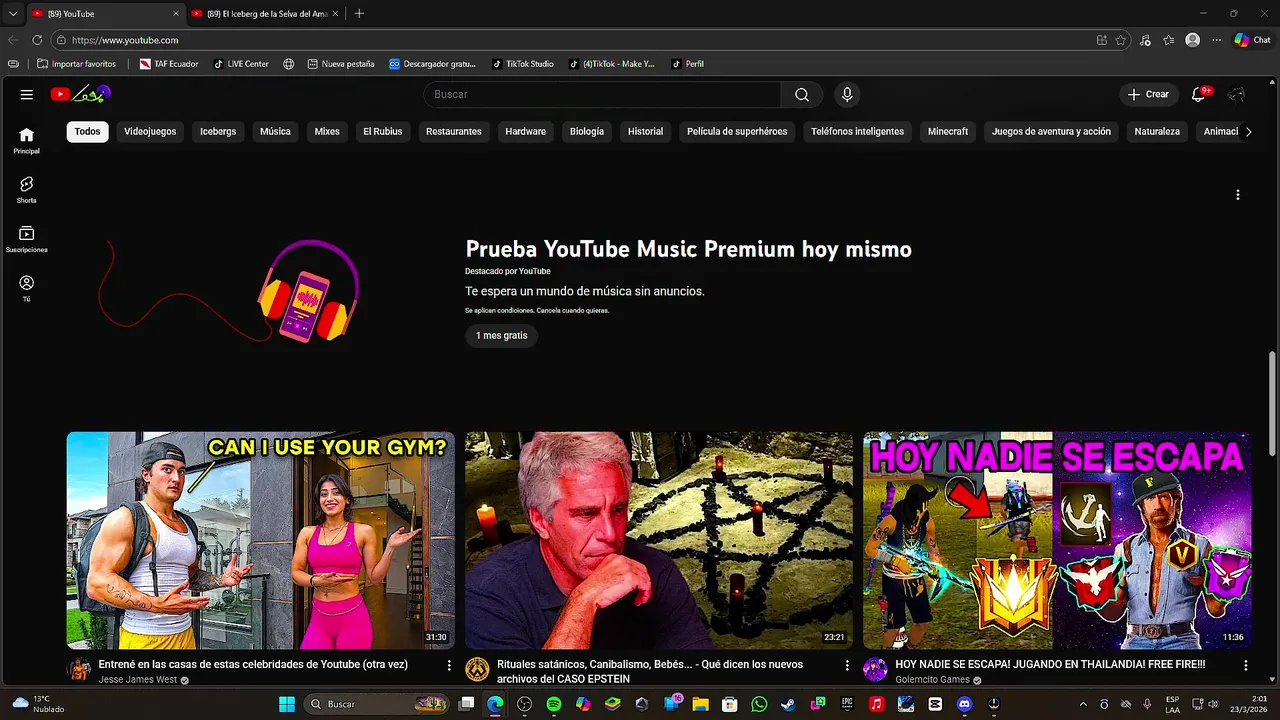The image size is (1280, 720).
Task: Go to Principal home in sidebar
Action: [x=27, y=141]
